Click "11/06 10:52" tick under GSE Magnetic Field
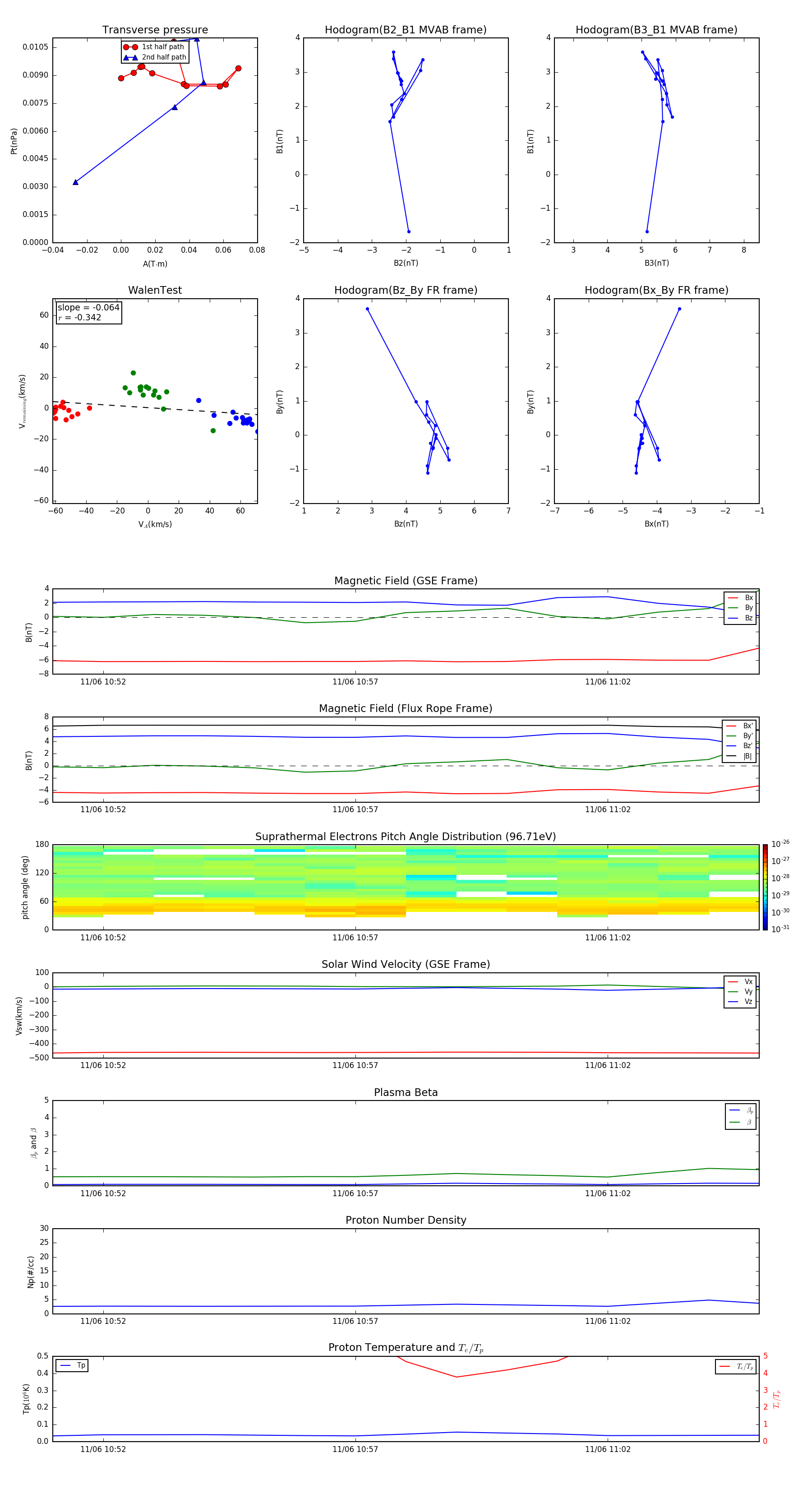 click(103, 682)
